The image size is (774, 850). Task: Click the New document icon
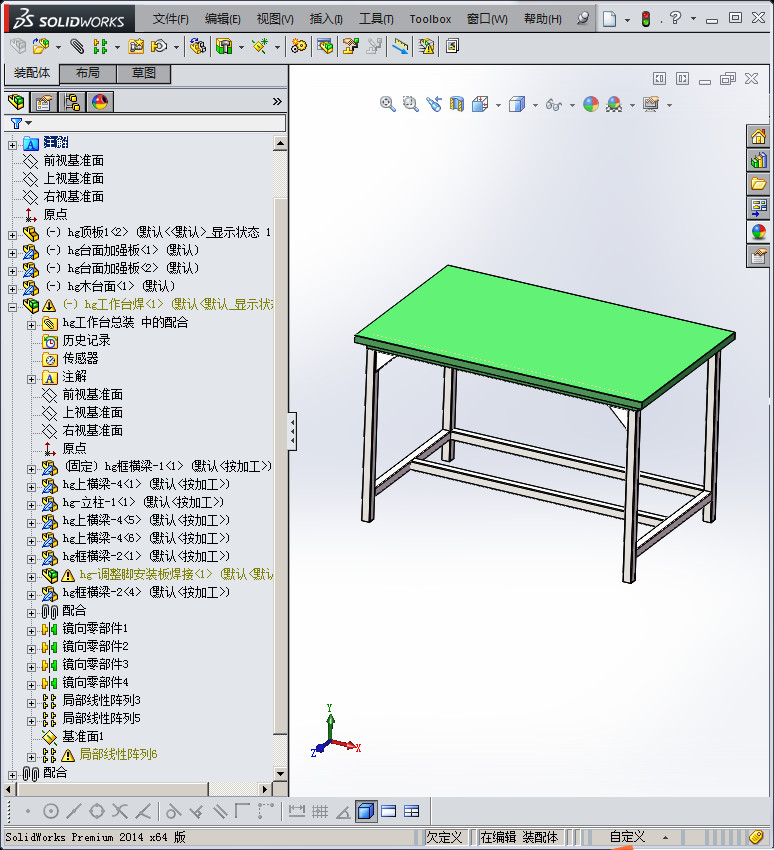click(610, 19)
